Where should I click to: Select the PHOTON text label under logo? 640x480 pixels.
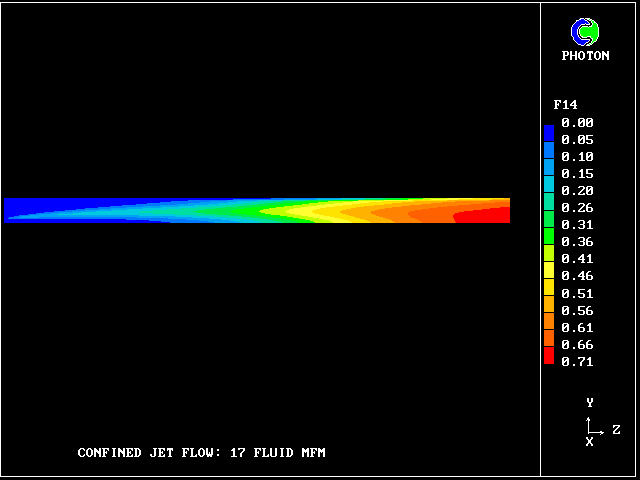[x=585, y=56]
